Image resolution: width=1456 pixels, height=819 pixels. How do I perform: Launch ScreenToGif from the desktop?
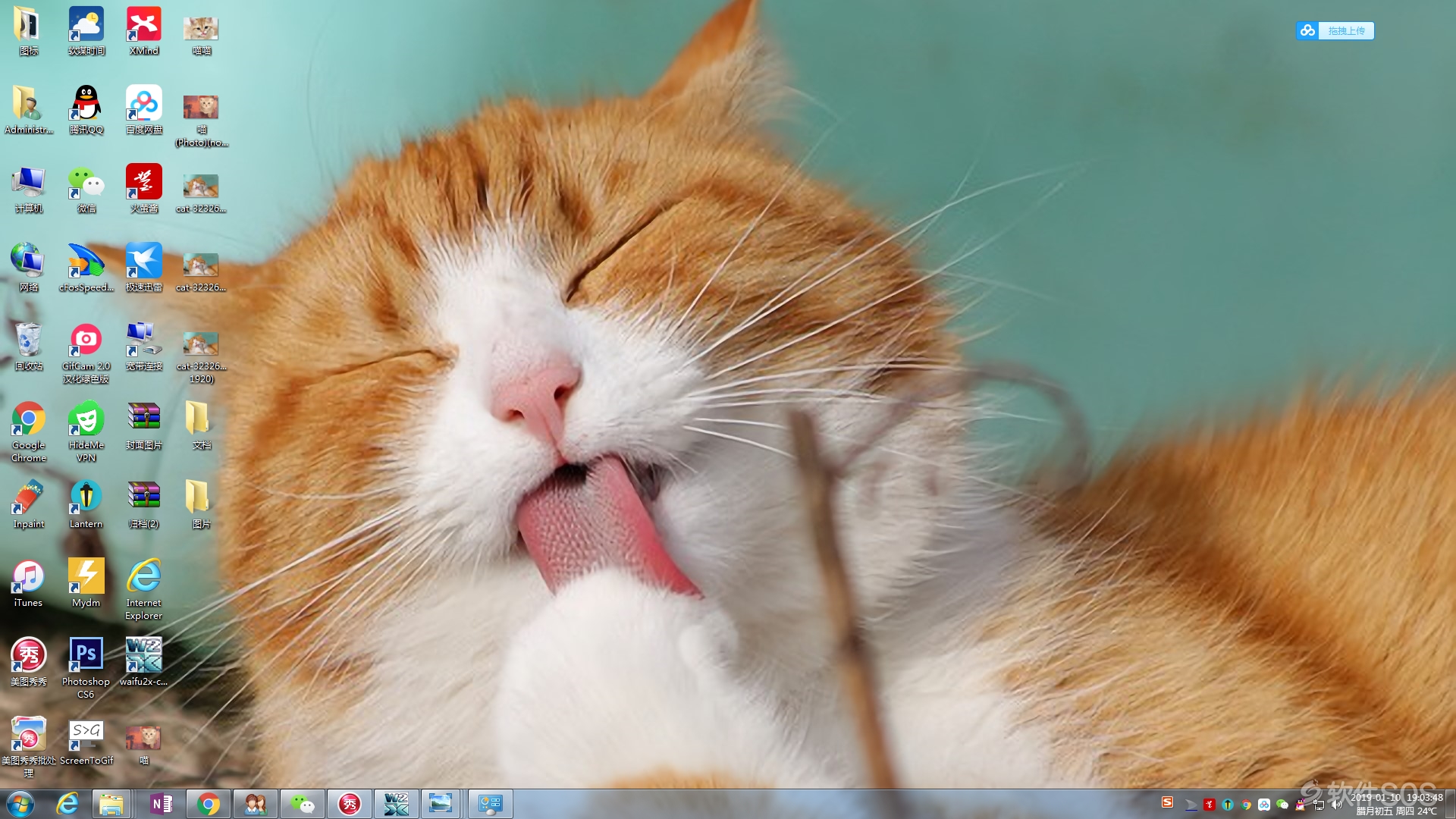click(86, 742)
